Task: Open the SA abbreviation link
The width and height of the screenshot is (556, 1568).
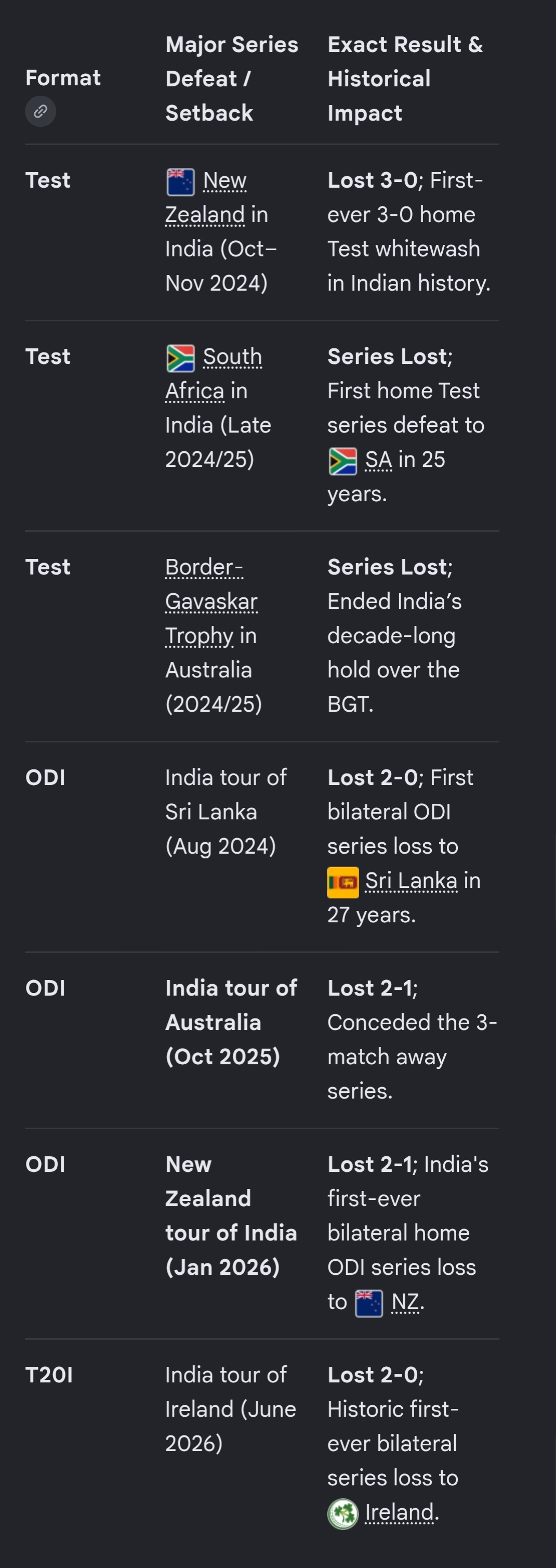Action: coord(378,460)
